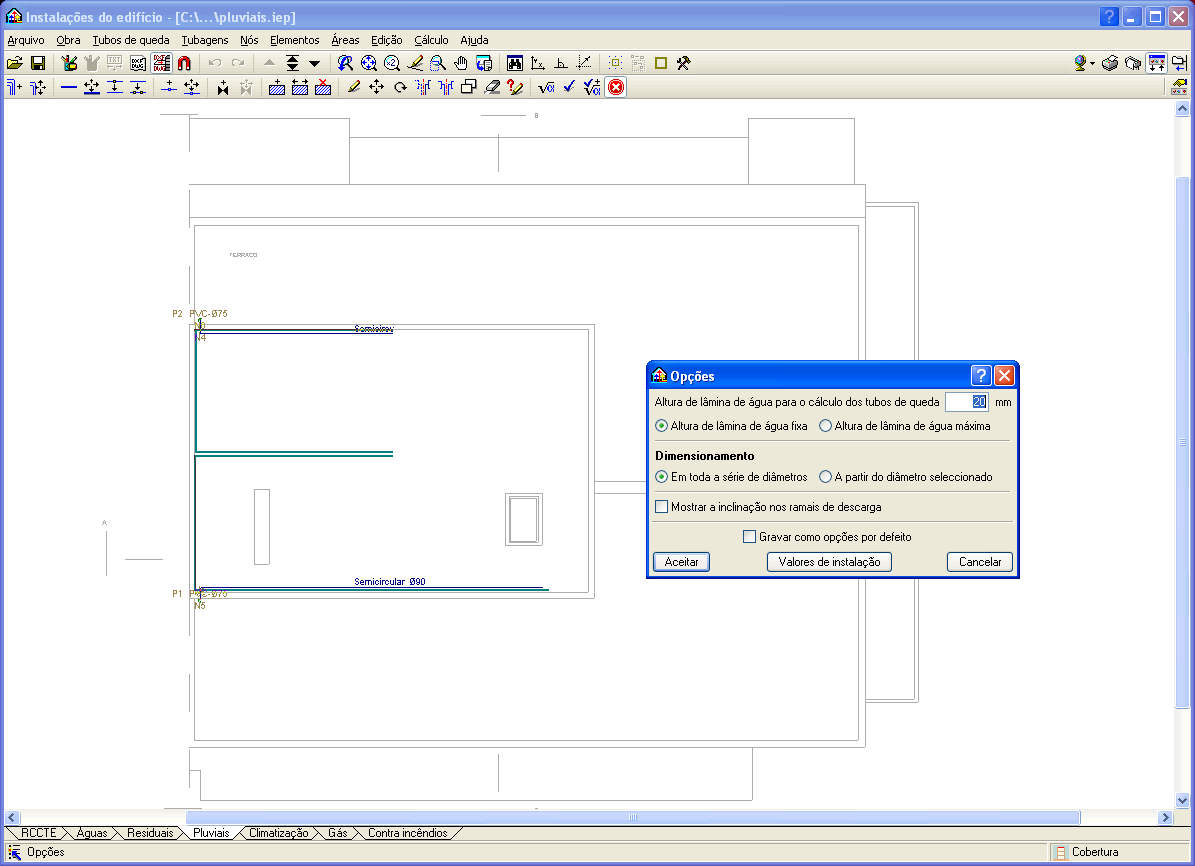
Task: Open the Tubos de queda menu
Action: click(x=131, y=40)
